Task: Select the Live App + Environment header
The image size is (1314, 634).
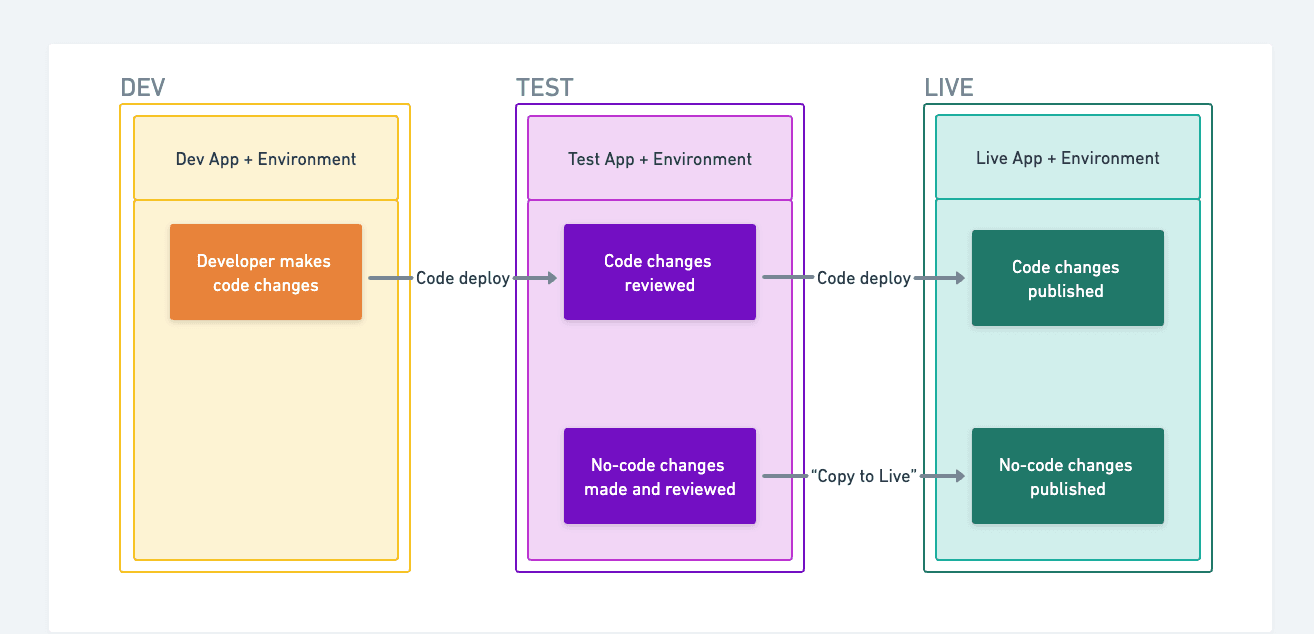Action: 1067,158
